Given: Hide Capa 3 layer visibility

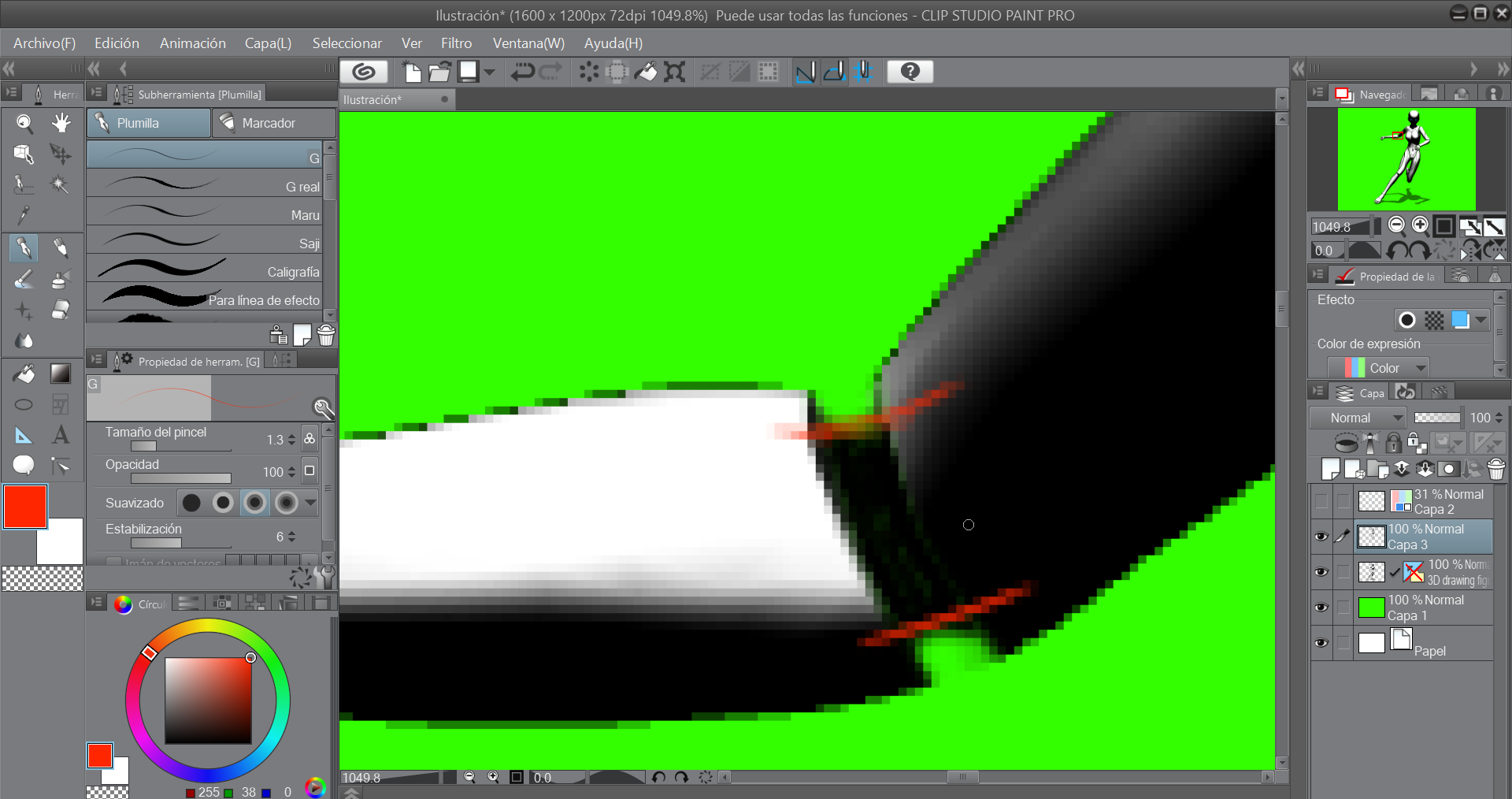Looking at the screenshot, I should tap(1321, 537).
